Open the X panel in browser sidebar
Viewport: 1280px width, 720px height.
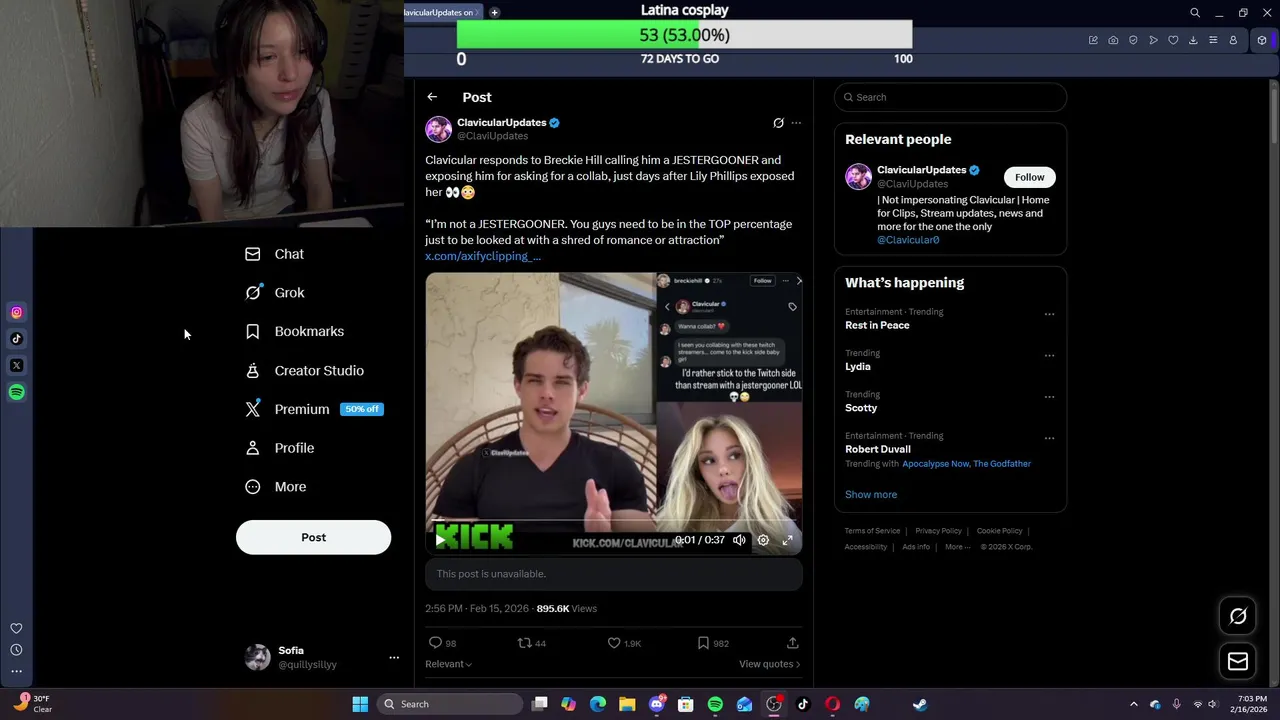pyautogui.click(x=16, y=366)
